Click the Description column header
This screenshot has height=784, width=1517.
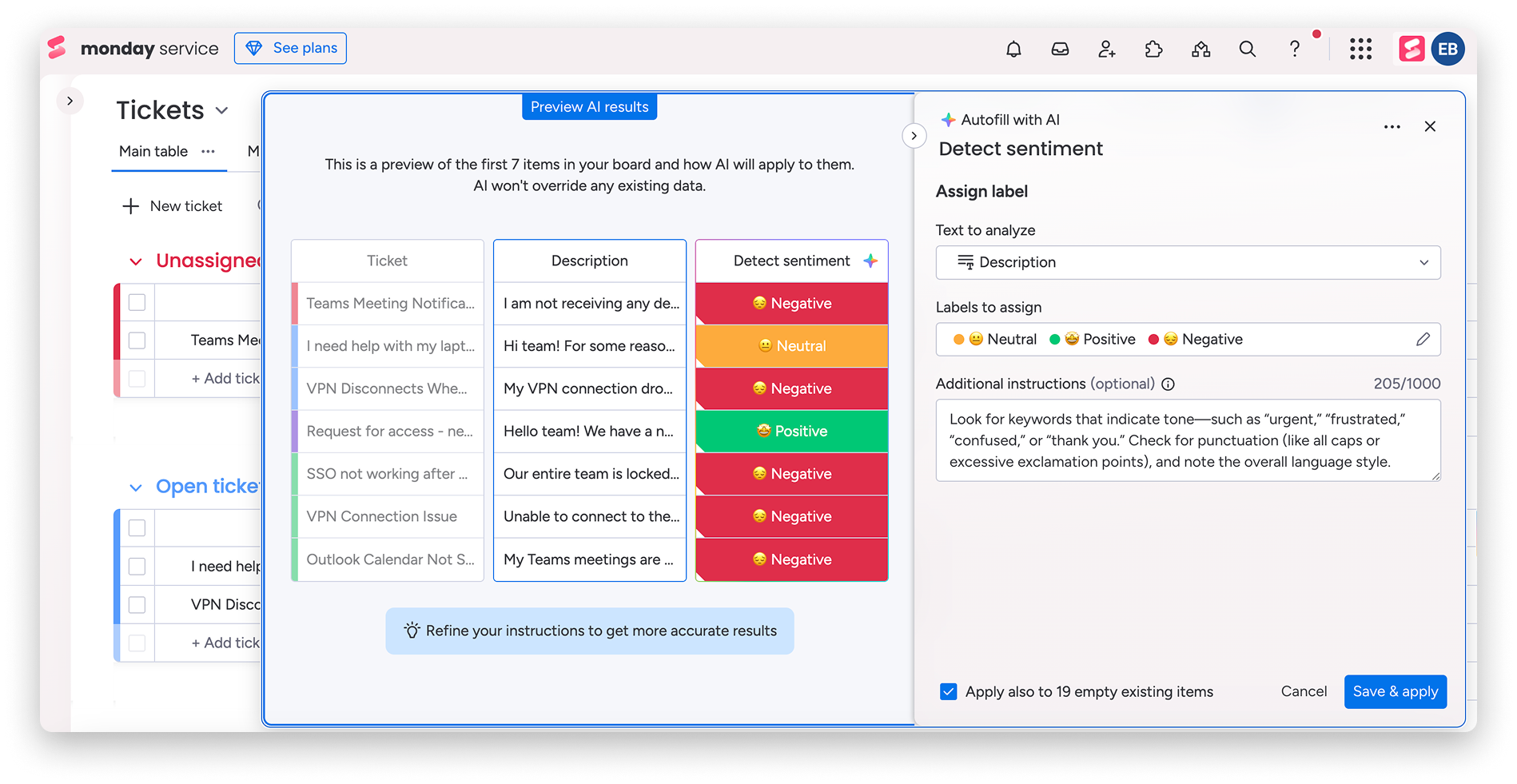(590, 261)
